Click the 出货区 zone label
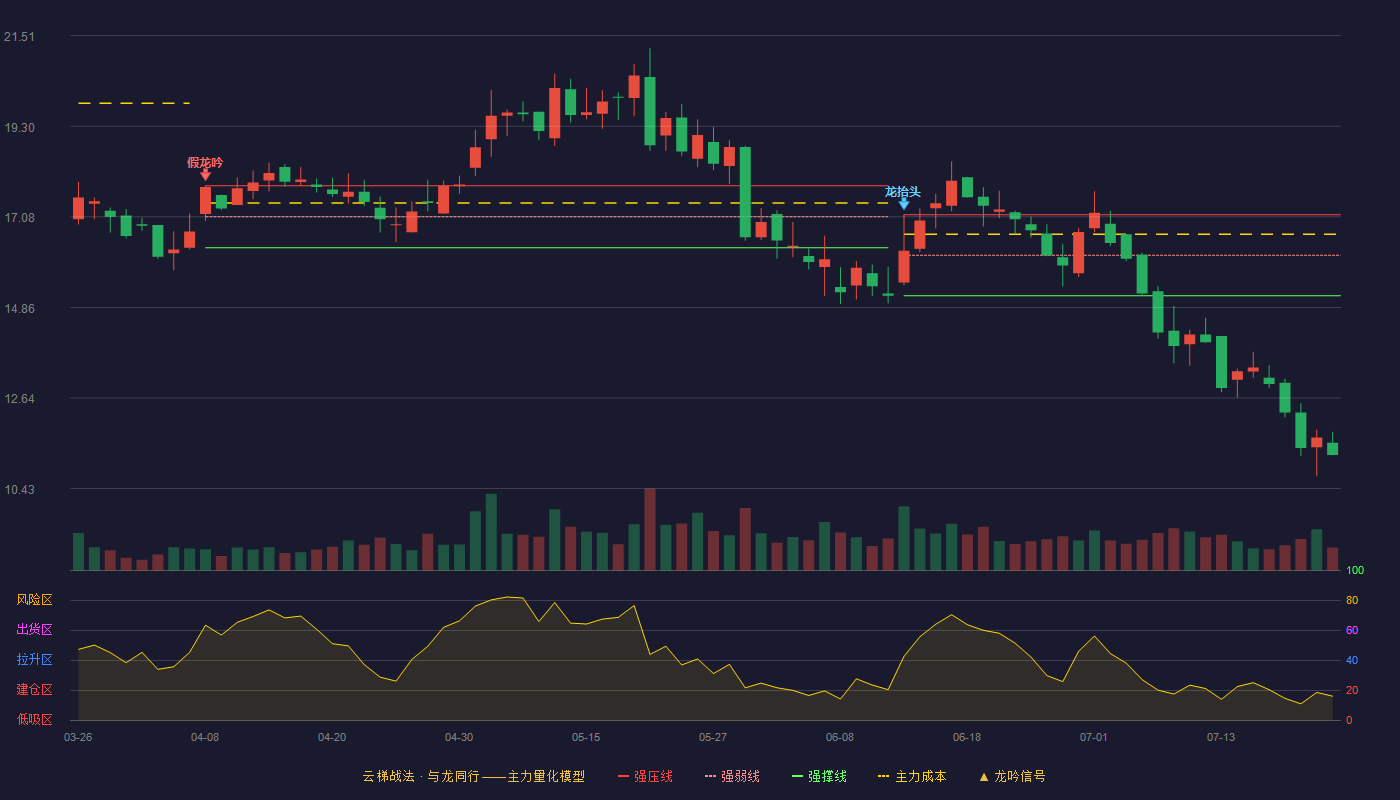1400x800 pixels. point(34,630)
